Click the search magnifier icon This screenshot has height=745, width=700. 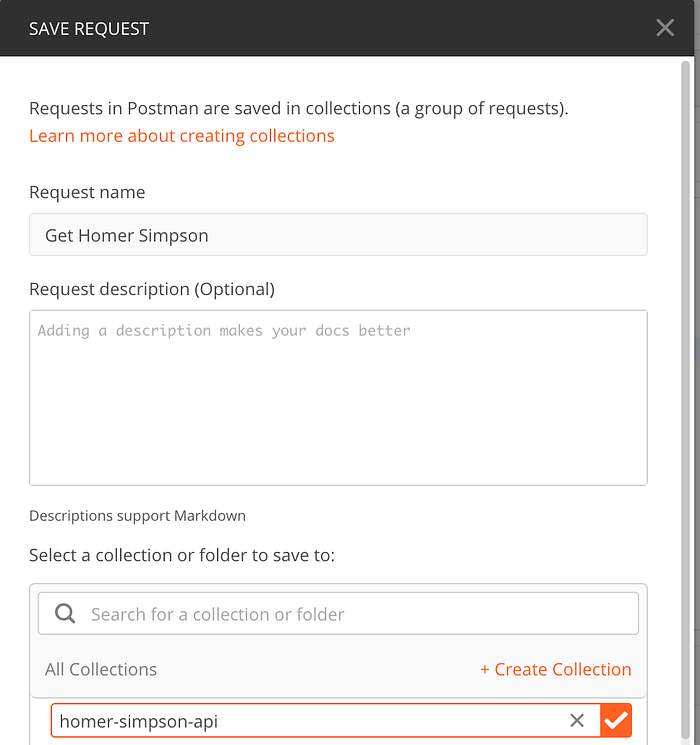(65, 614)
